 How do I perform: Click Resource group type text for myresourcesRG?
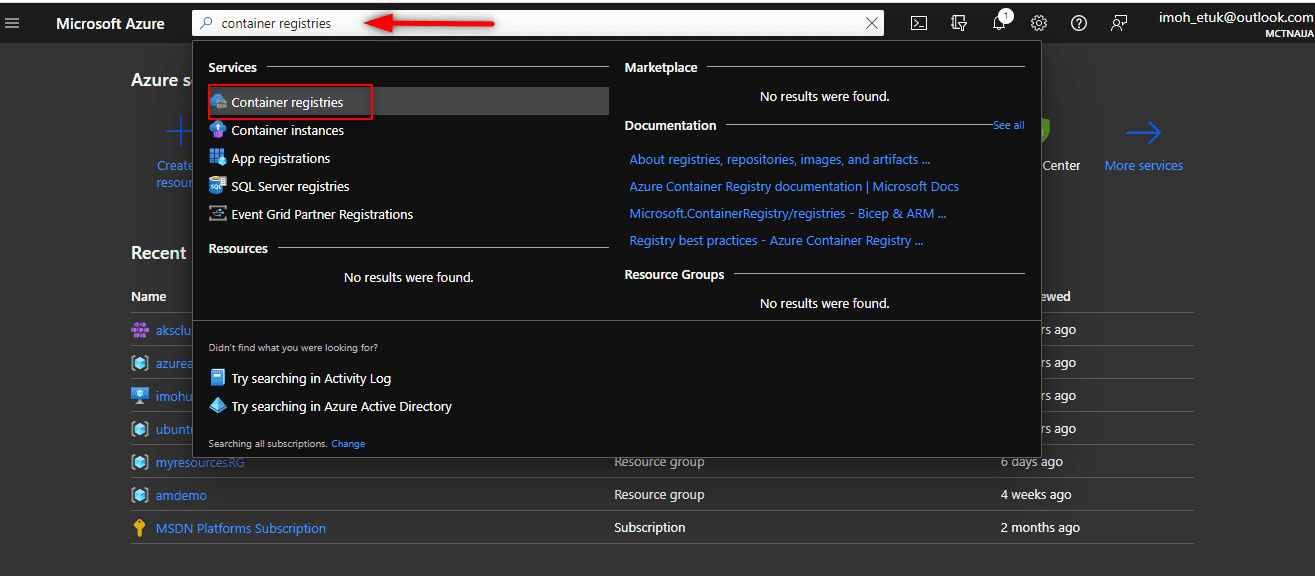(x=659, y=462)
